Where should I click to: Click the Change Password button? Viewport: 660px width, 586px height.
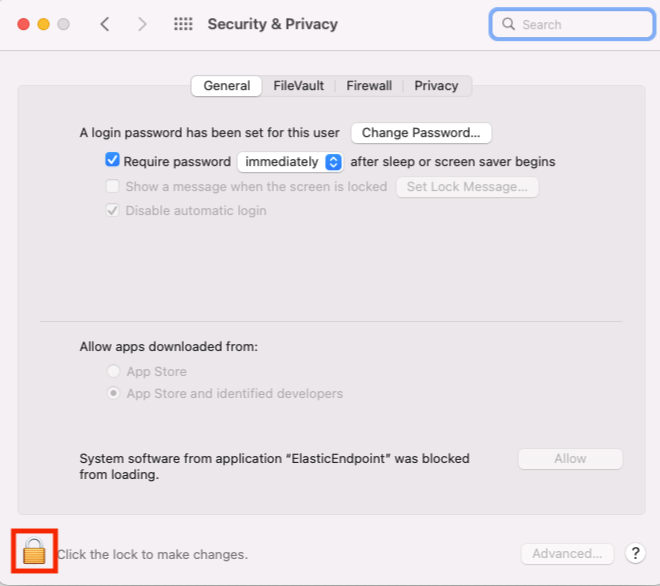(x=421, y=132)
